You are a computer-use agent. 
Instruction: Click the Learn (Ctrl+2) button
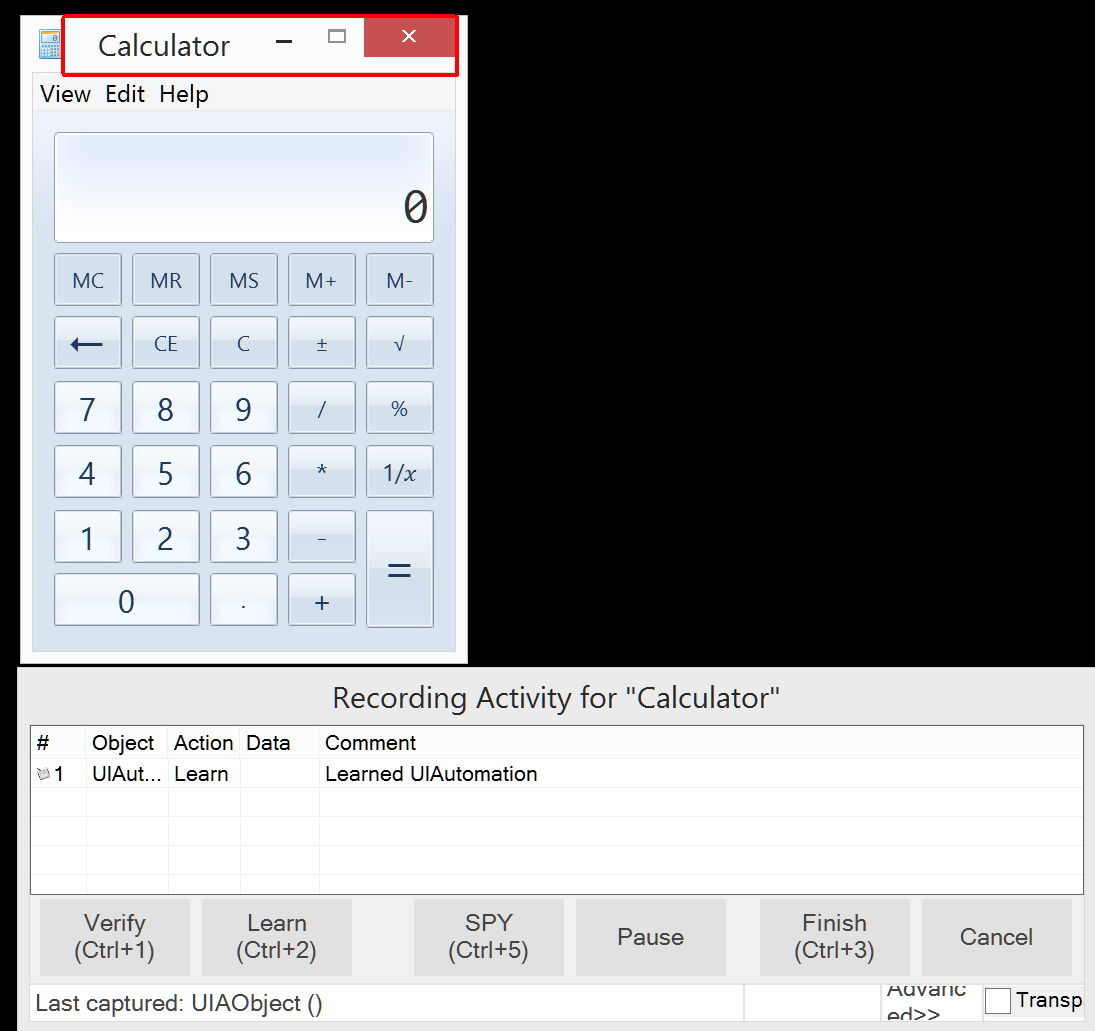[276, 937]
